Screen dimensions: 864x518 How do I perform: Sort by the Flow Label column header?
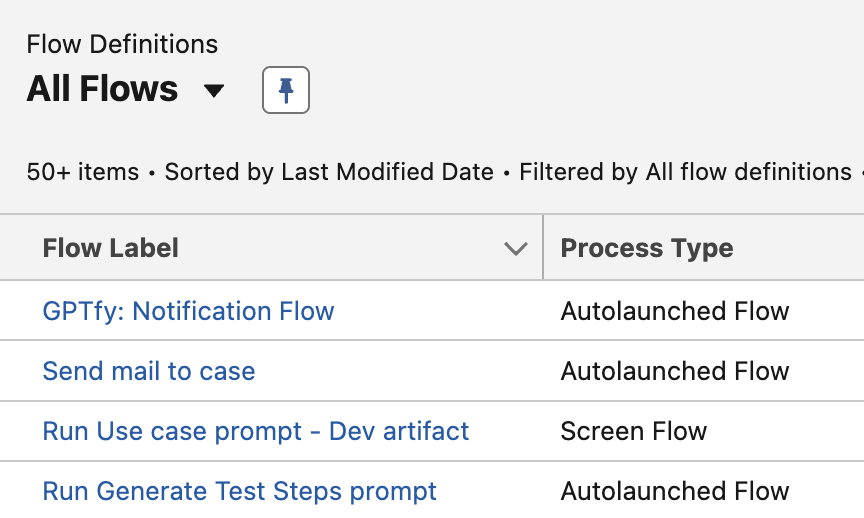[110, 248]
